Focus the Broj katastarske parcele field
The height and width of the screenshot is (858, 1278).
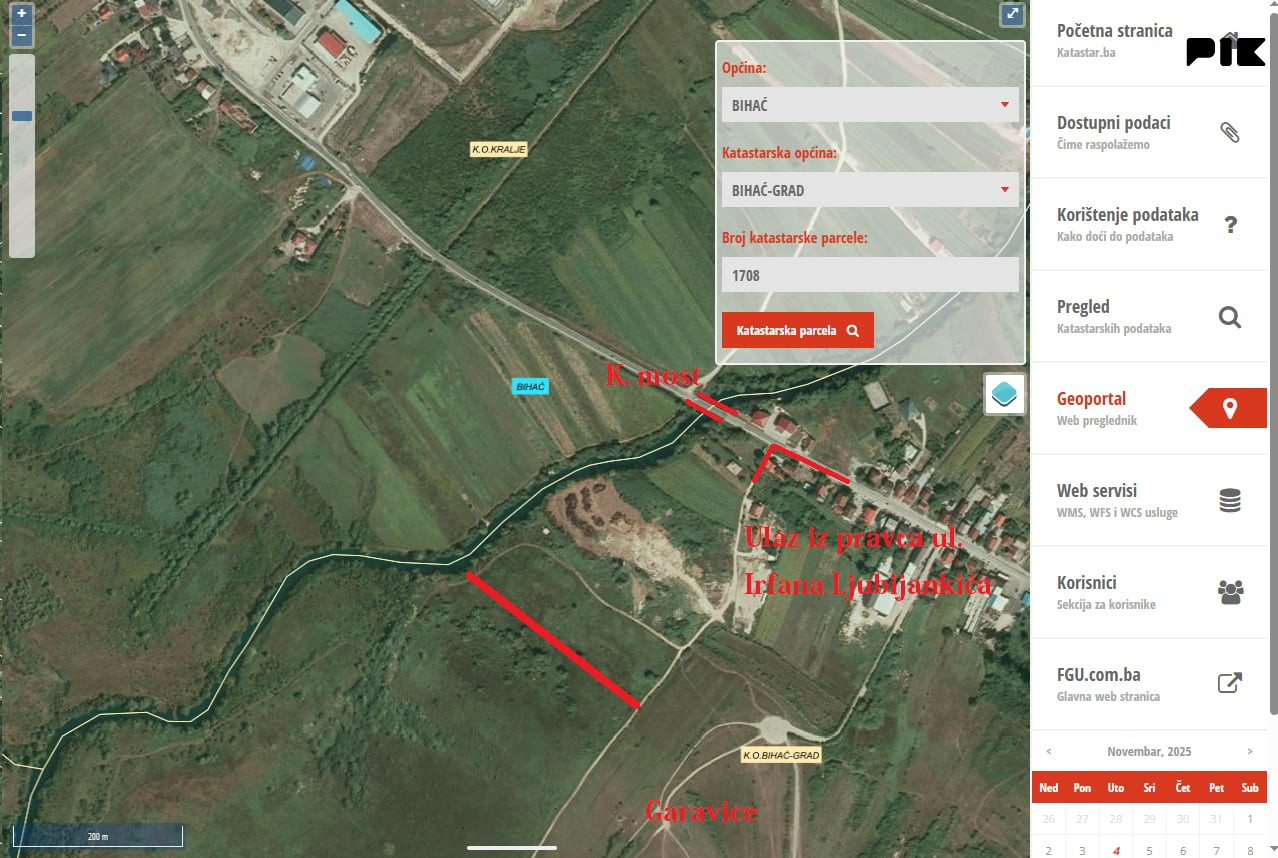[870, 275]
